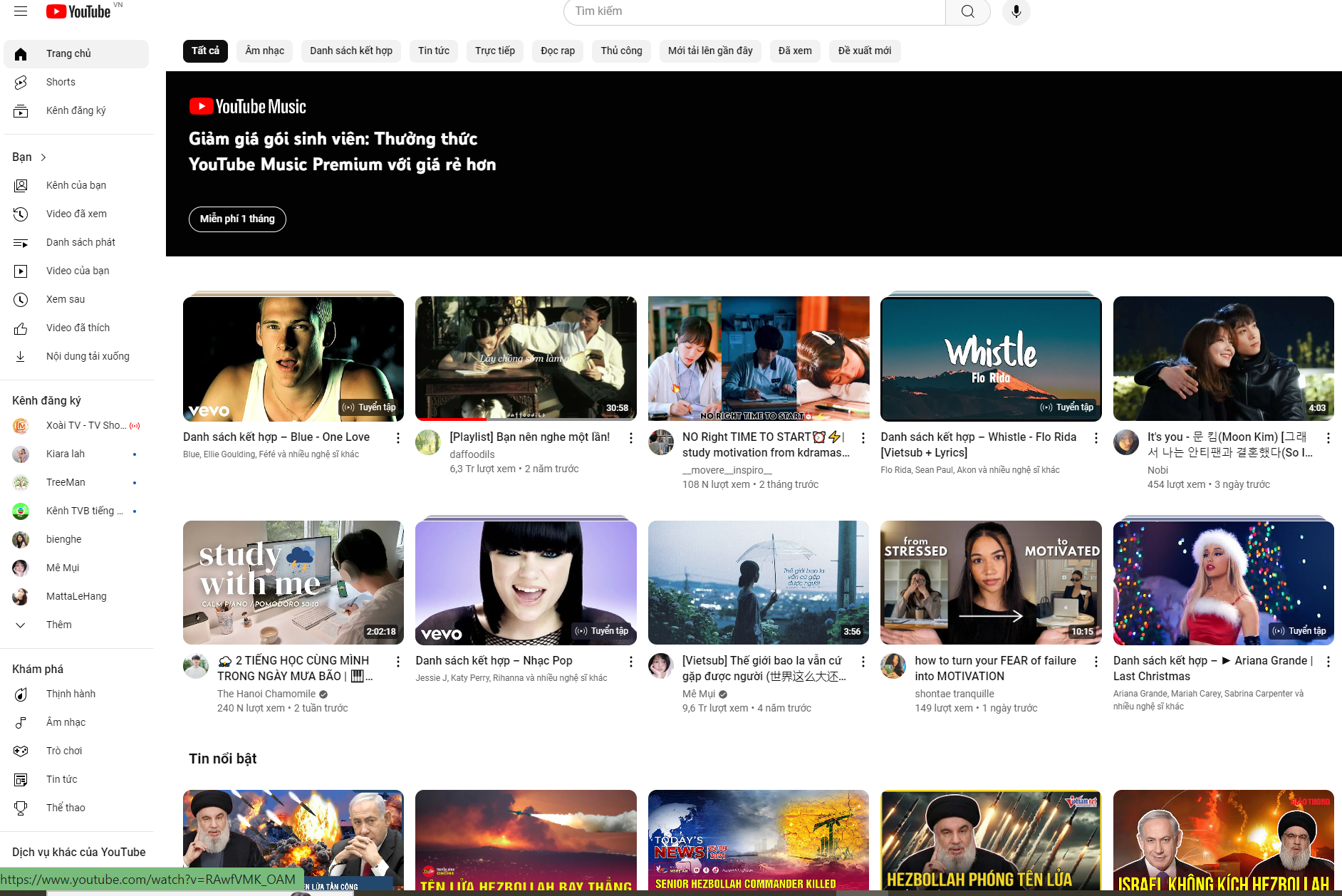
Task: Open options for Blue - One Love mix
Action: coord(398,438)
